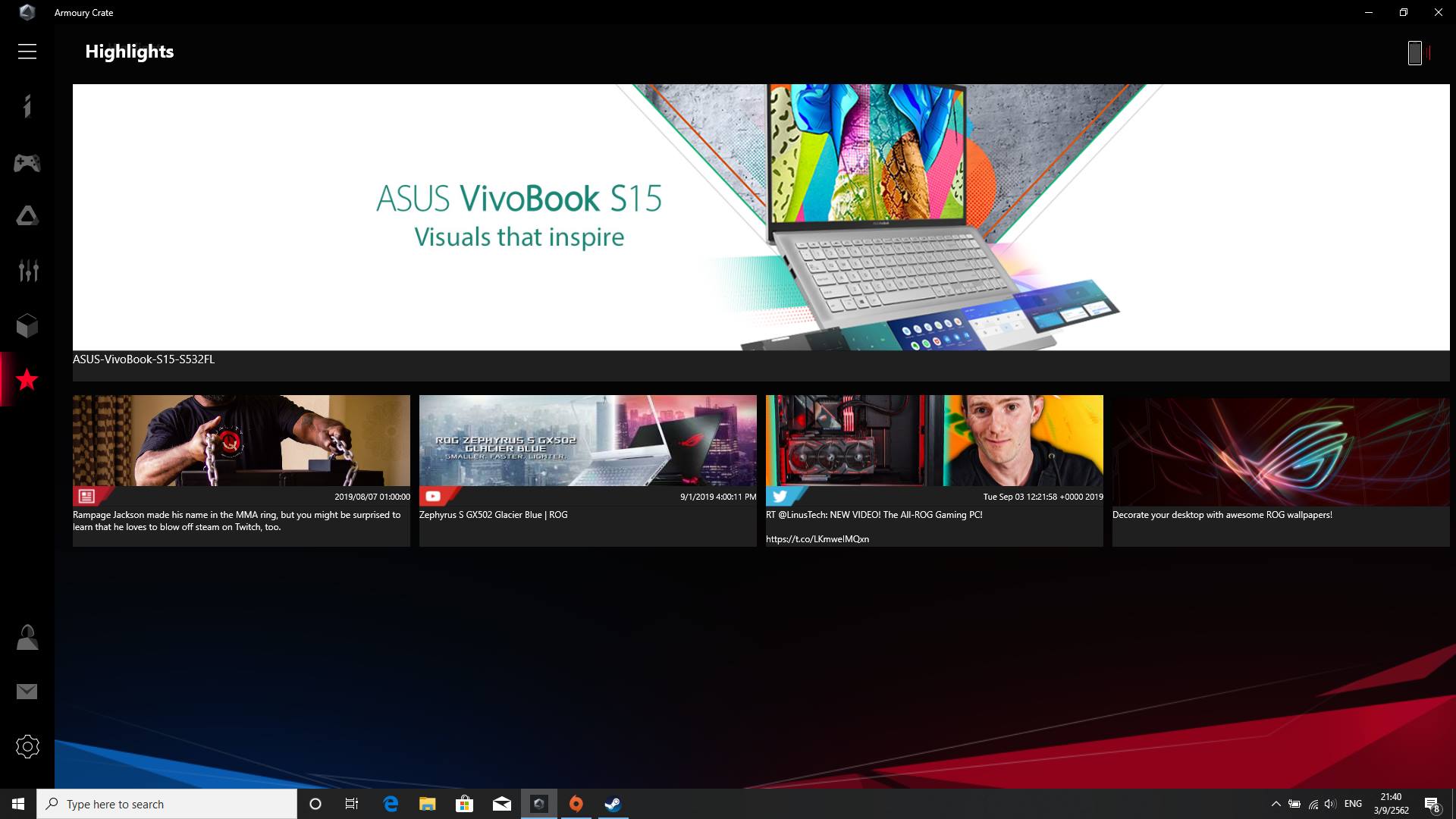The height and width of the screenshot is (819, 1456).
Task: Click the Armoury Crate taskbar icon
Action: 538,804
